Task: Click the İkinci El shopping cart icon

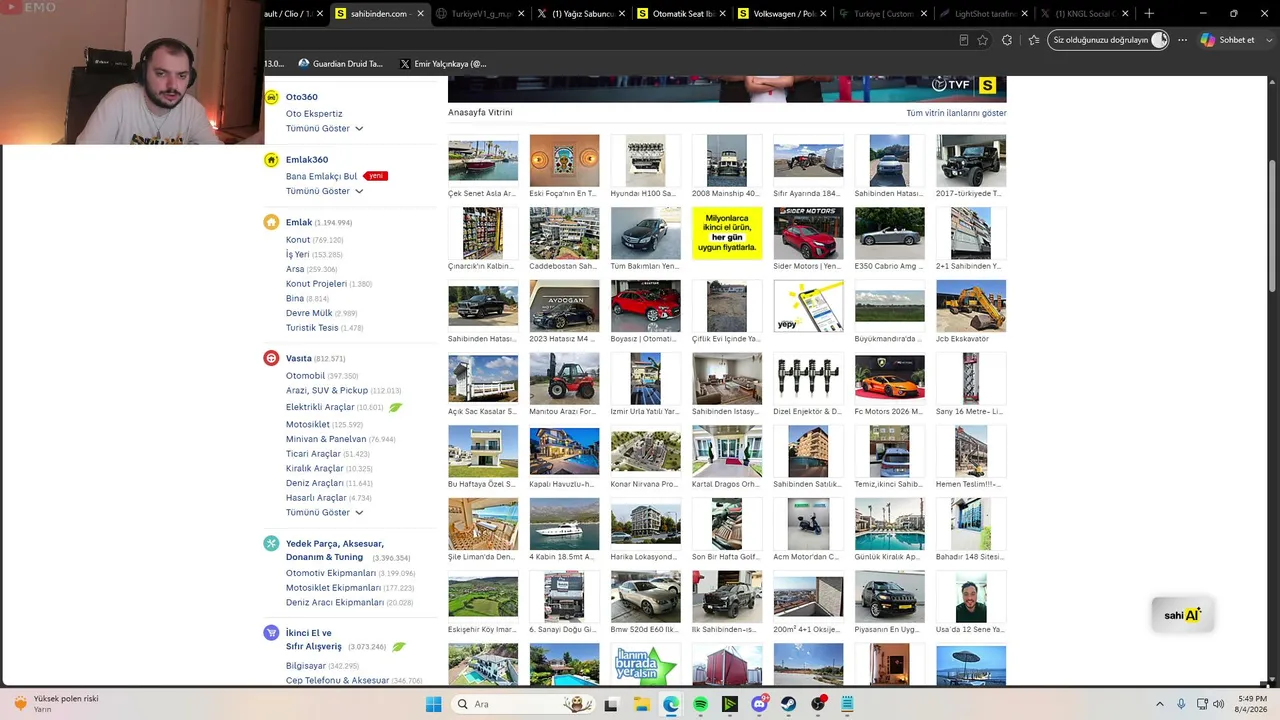Action: pos(271,633)
